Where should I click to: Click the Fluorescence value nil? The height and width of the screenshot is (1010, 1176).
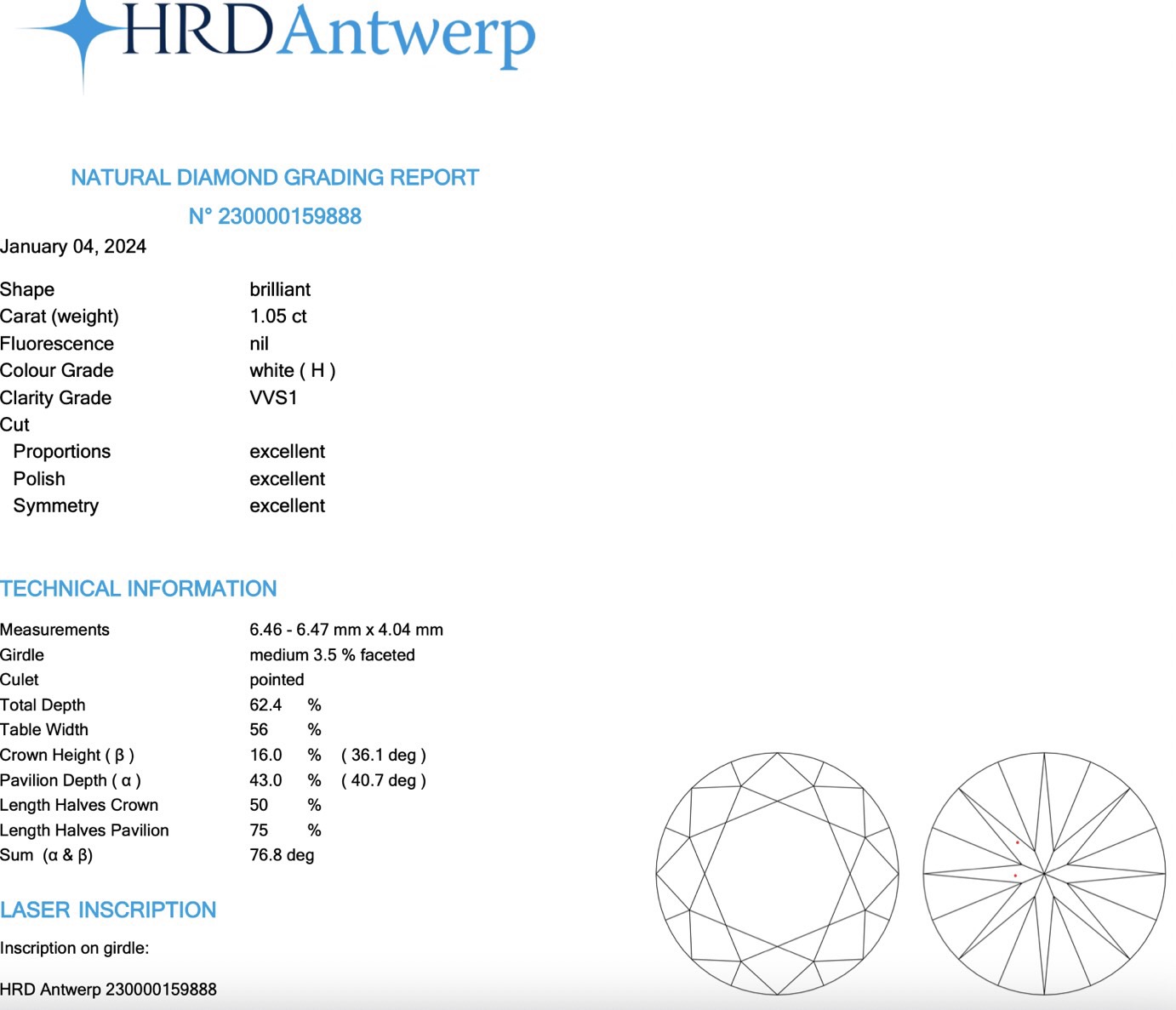point(259,344)
